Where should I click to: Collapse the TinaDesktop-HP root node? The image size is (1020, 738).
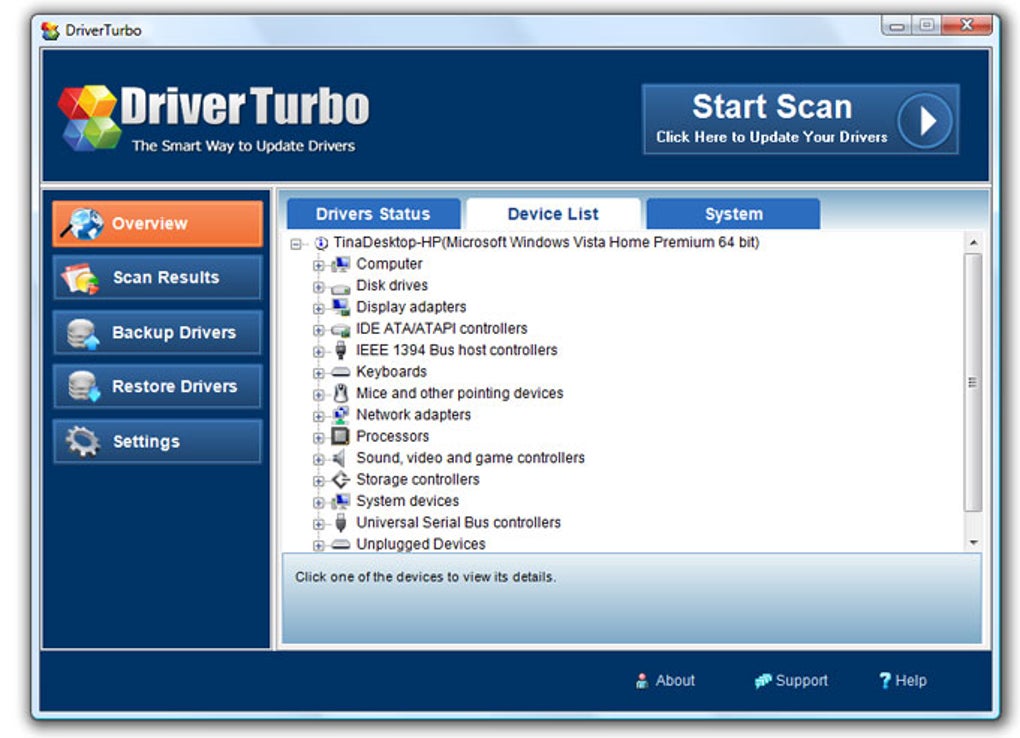[x=296, y=245]
